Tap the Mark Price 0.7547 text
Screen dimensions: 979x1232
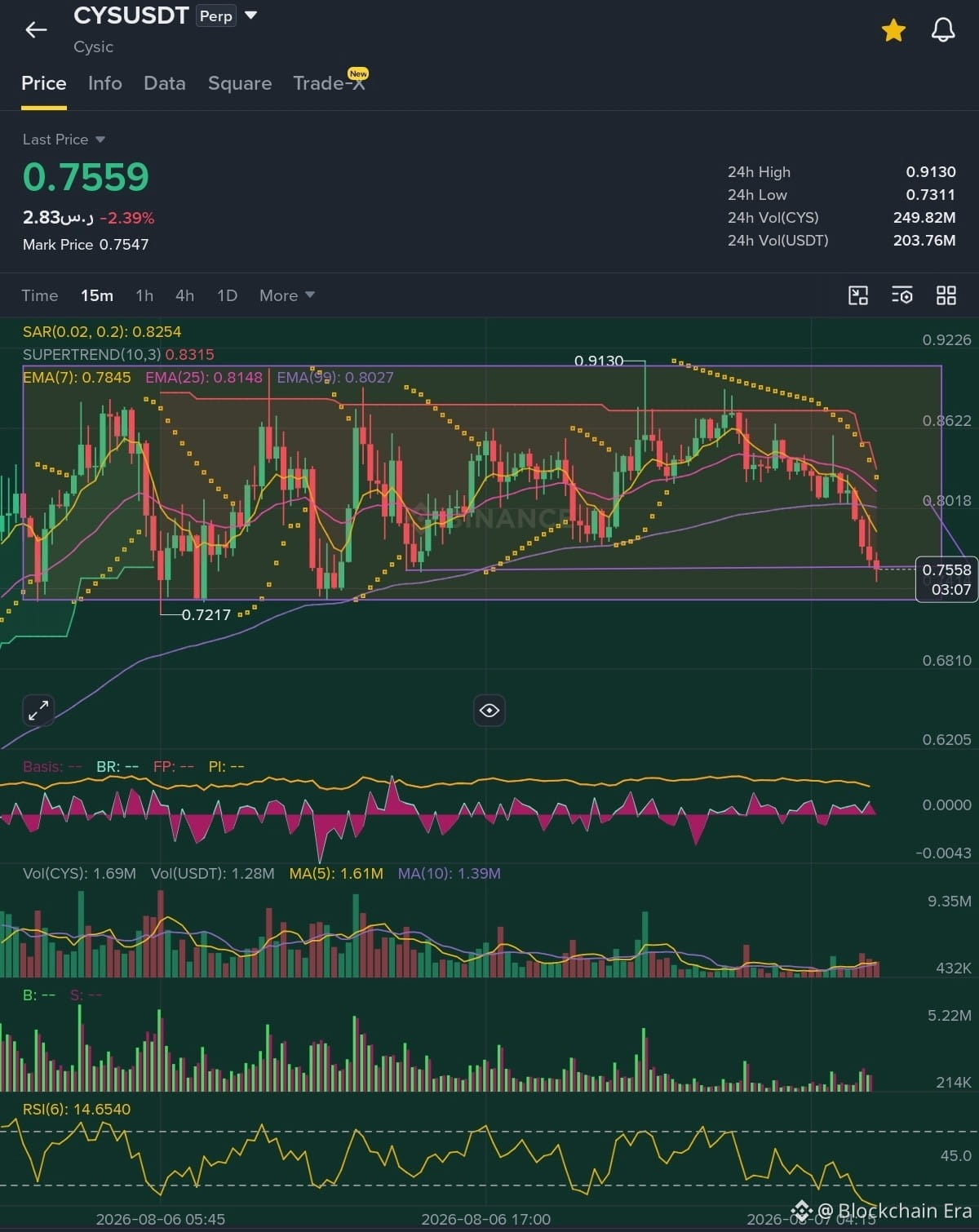(x=86, y=244)
